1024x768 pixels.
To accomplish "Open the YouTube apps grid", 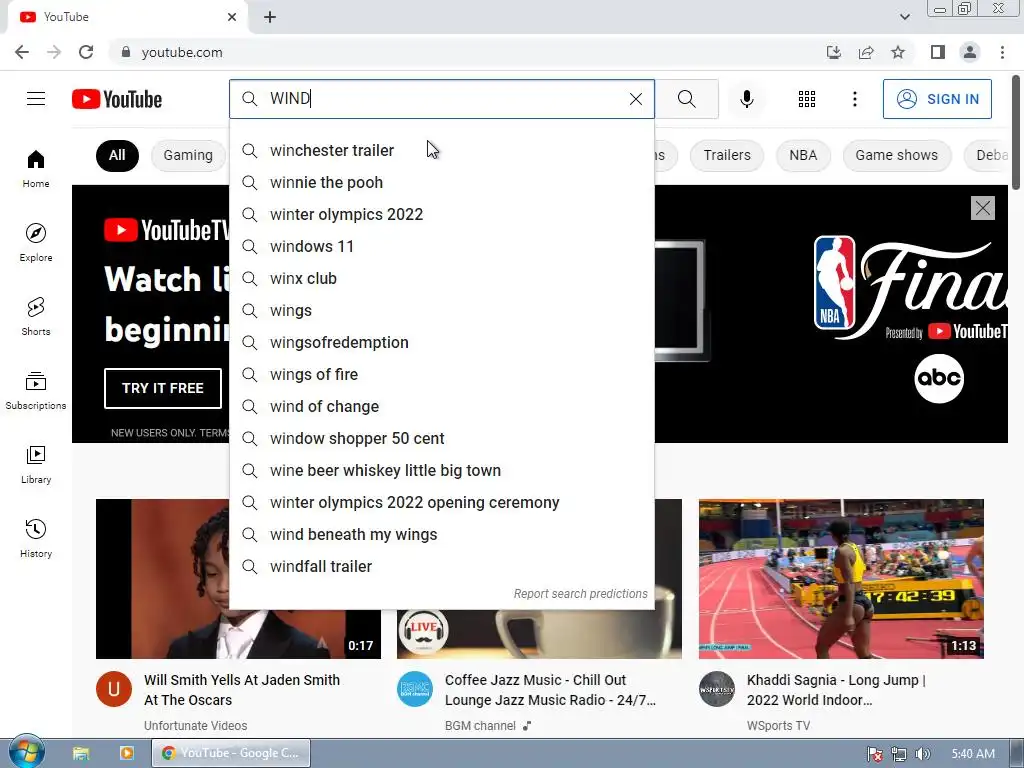I will (807, 99).
